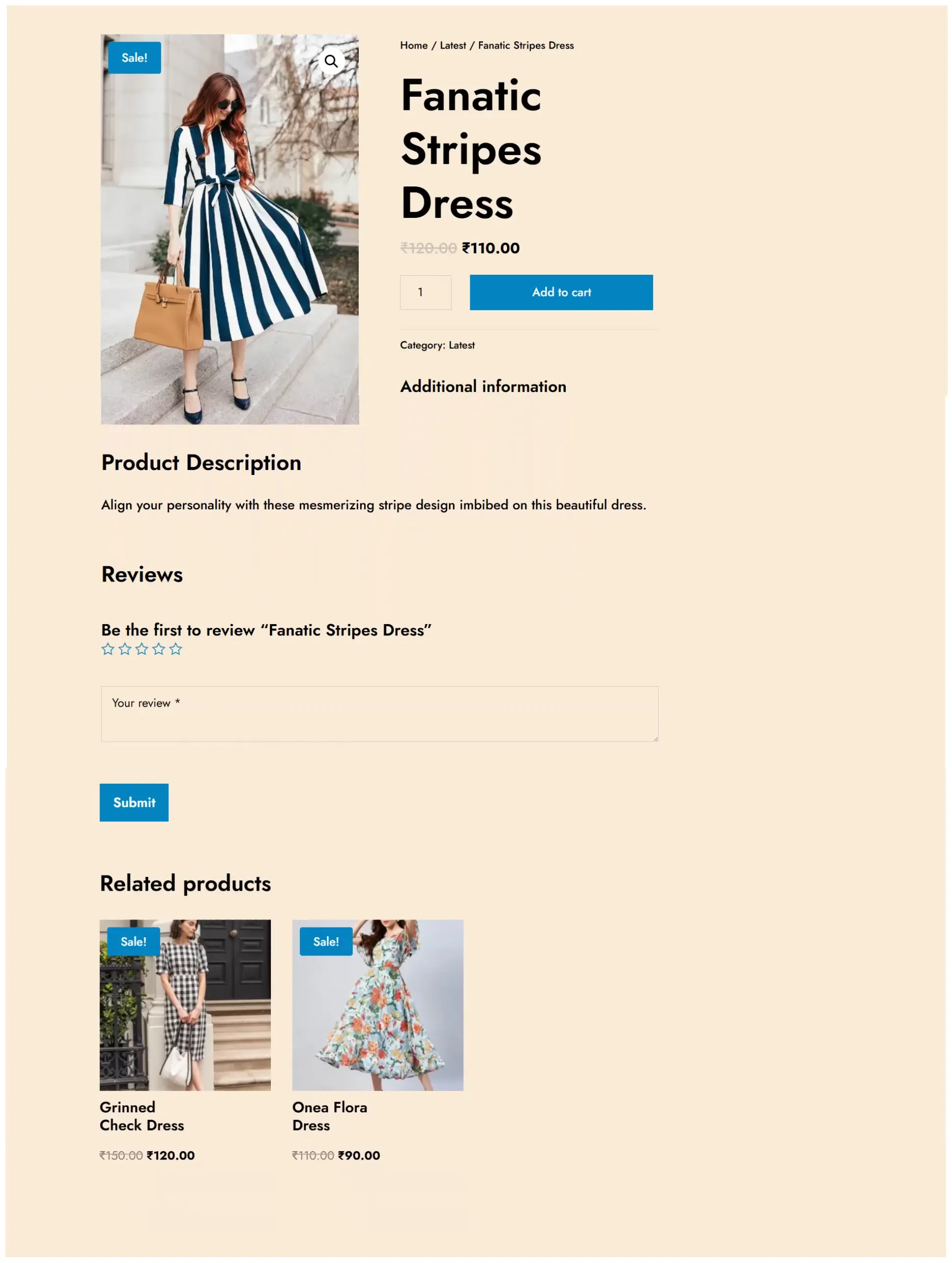Screen dimensions: 952x1263
Task: Click the Sale badge on main product
Action: [135, 58]
